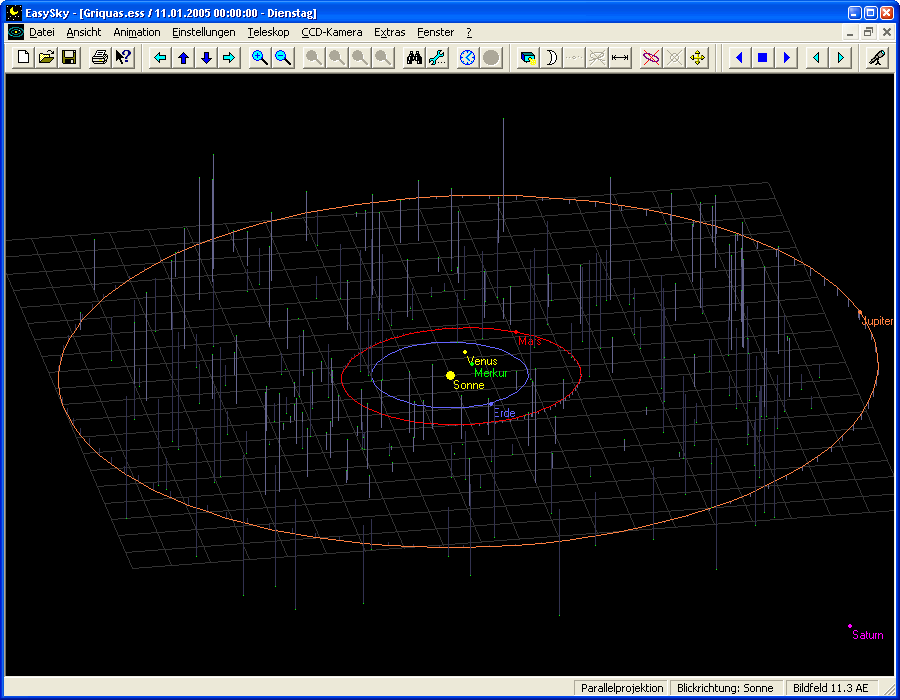This screenshot has height=700, width=900.
Task: Open the Extras menu
Action: 390,32
